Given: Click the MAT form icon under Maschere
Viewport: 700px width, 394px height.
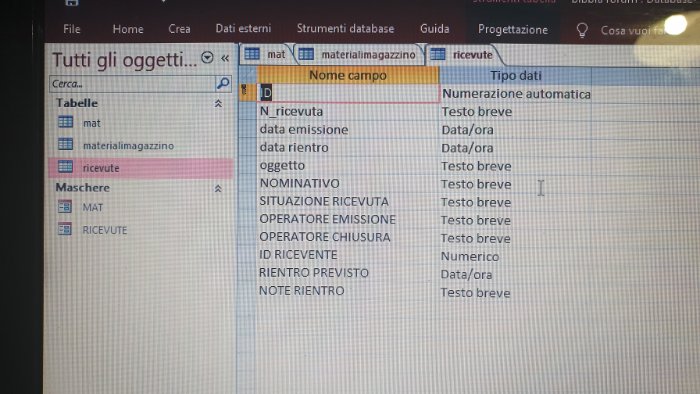Looking at the screenshot, I should [x=65, y=207].
